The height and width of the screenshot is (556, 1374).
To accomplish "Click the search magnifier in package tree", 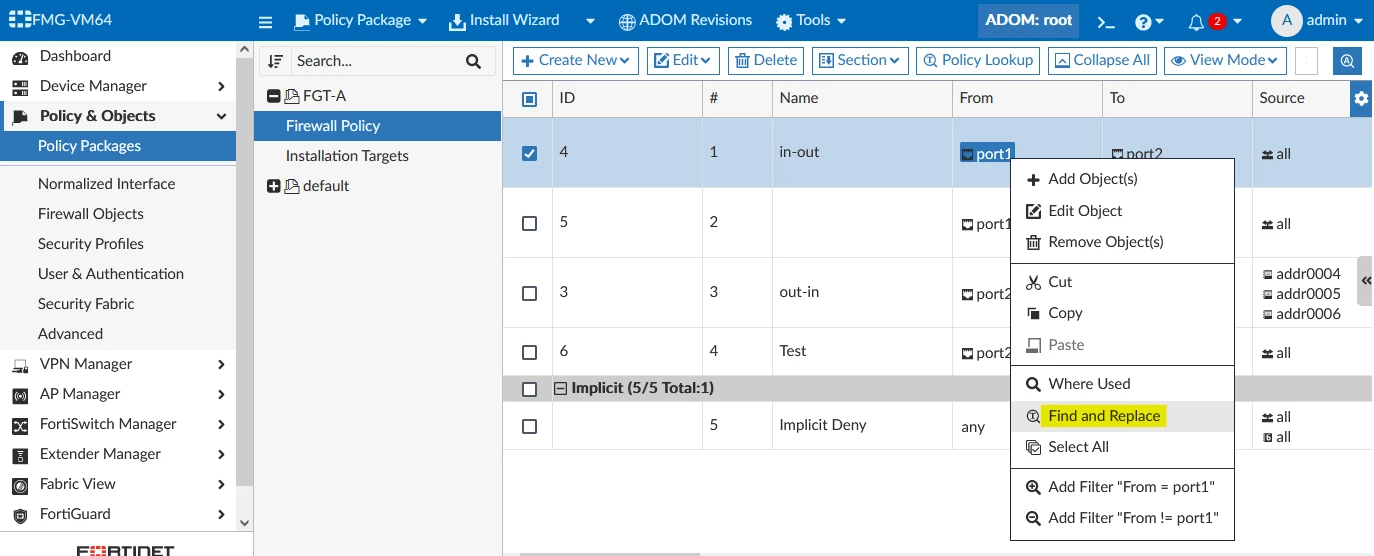I will point(474,61).
